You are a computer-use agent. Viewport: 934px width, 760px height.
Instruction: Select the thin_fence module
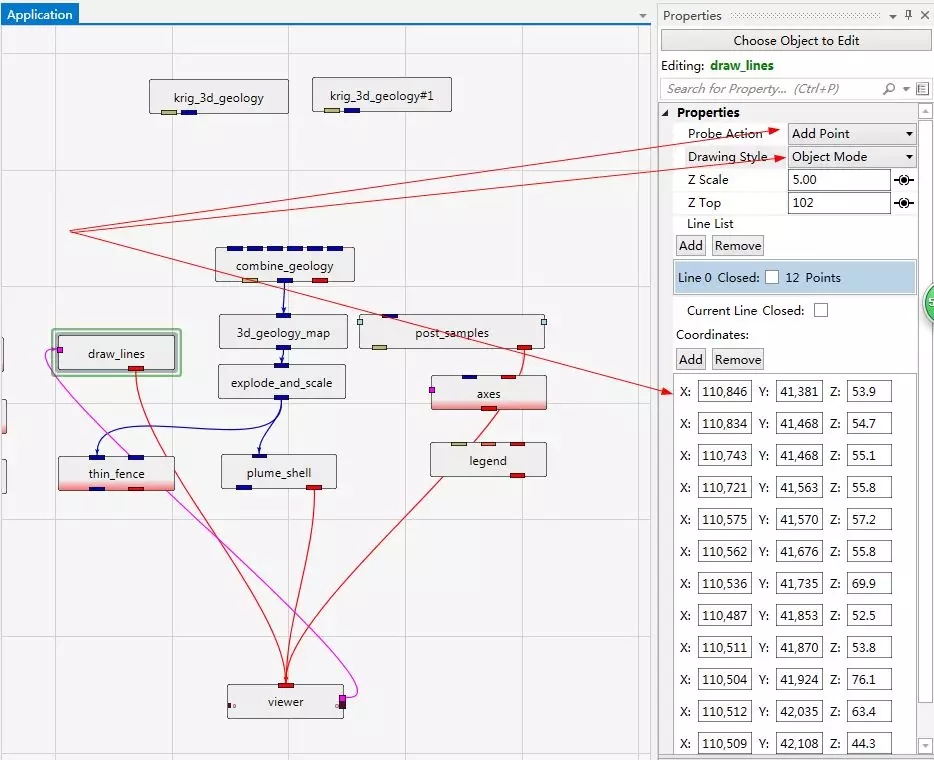click(116, 474)
